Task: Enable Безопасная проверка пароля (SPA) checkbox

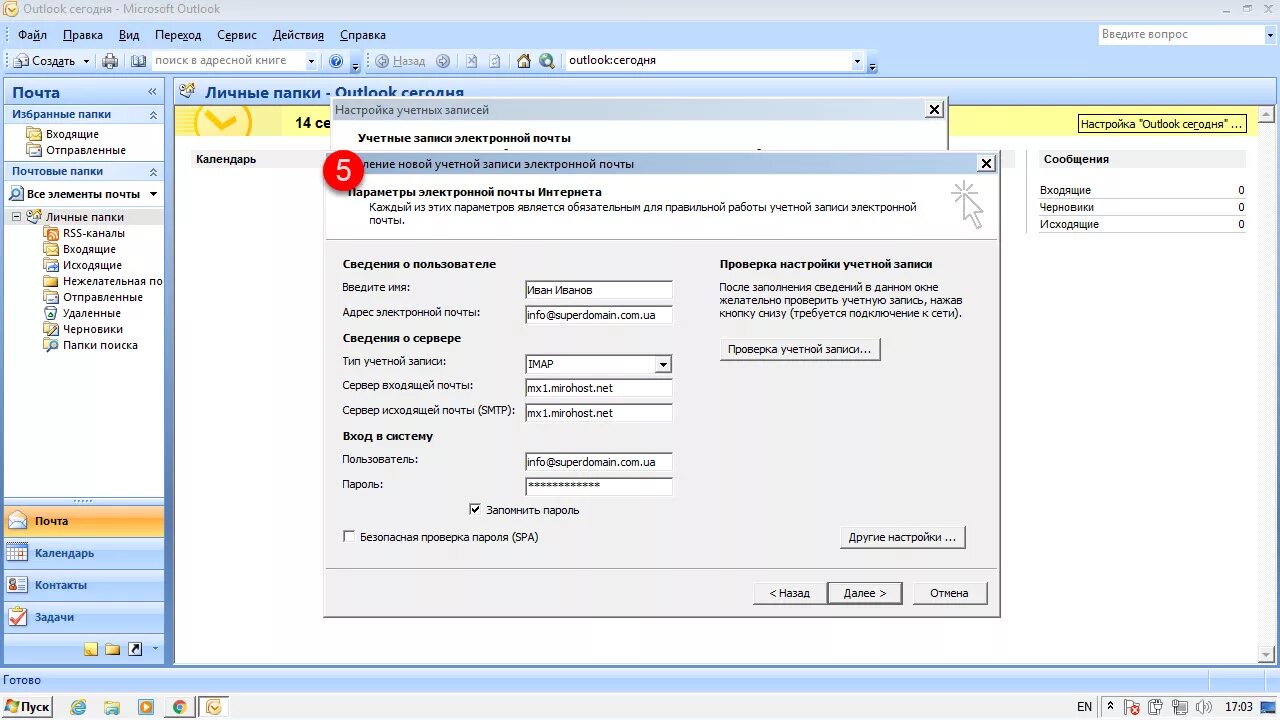Action: tap(349, 537)
